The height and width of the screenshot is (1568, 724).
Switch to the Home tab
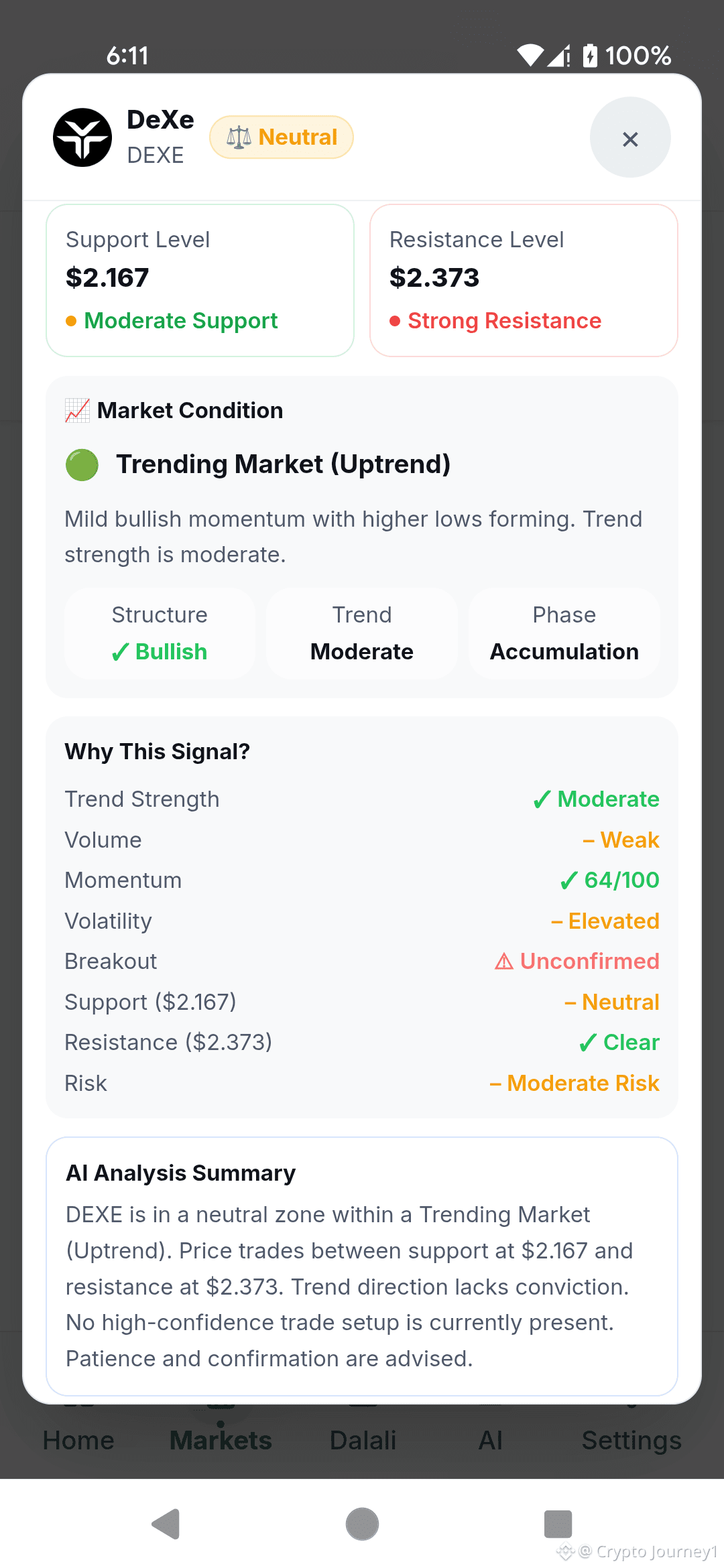click(x=78, y=1440)
